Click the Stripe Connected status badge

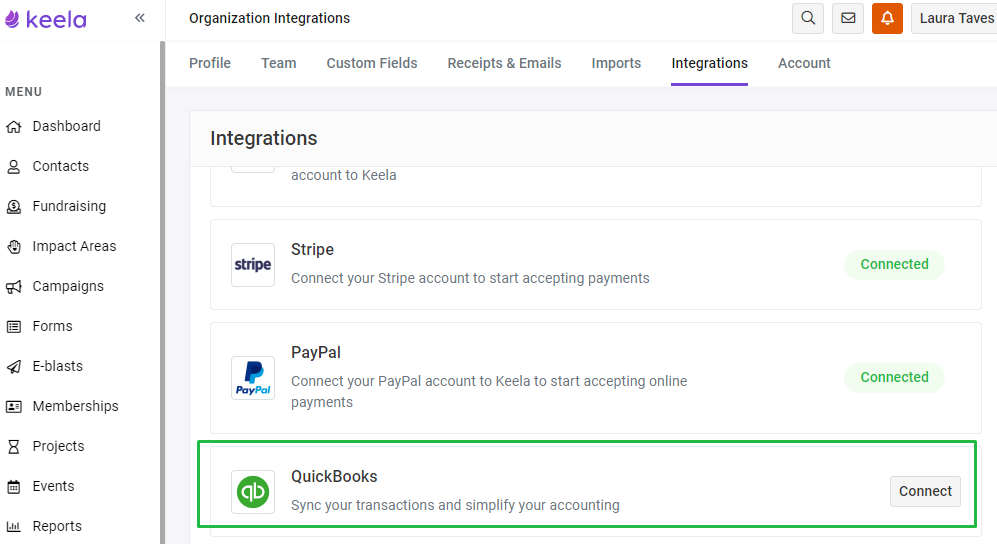pyautogui.click(x=894, y=264)
